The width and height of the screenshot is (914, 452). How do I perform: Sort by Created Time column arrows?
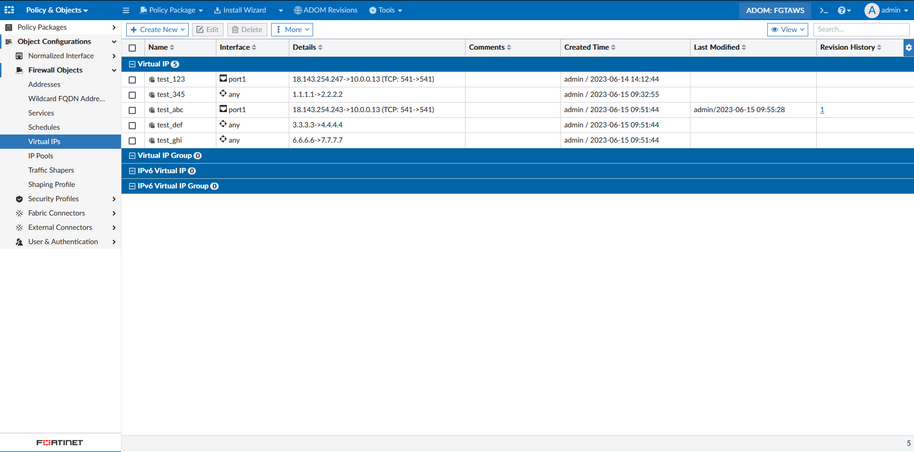613,48
